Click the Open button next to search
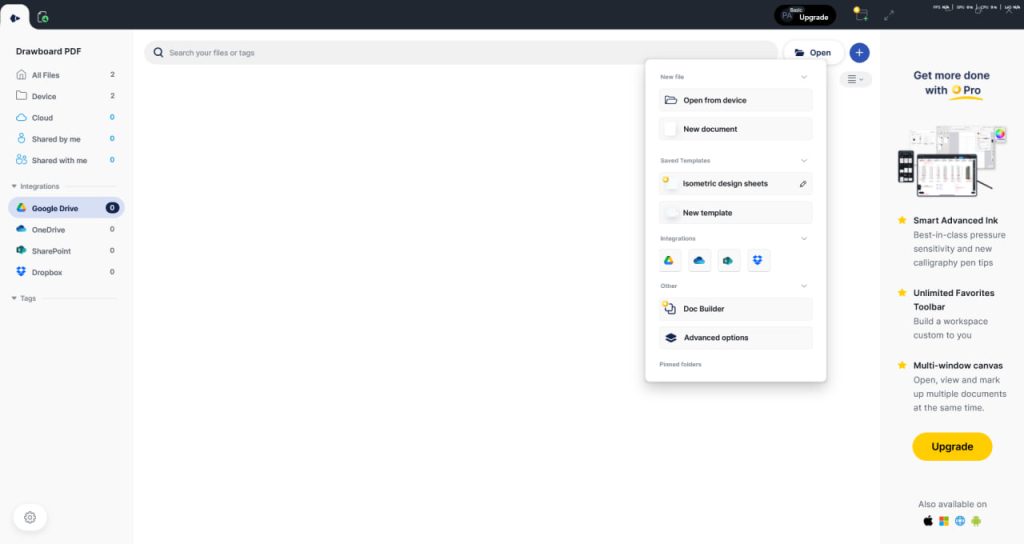Image resolution: width=1024 pixels, height=544 pixels. click(812, 53)
